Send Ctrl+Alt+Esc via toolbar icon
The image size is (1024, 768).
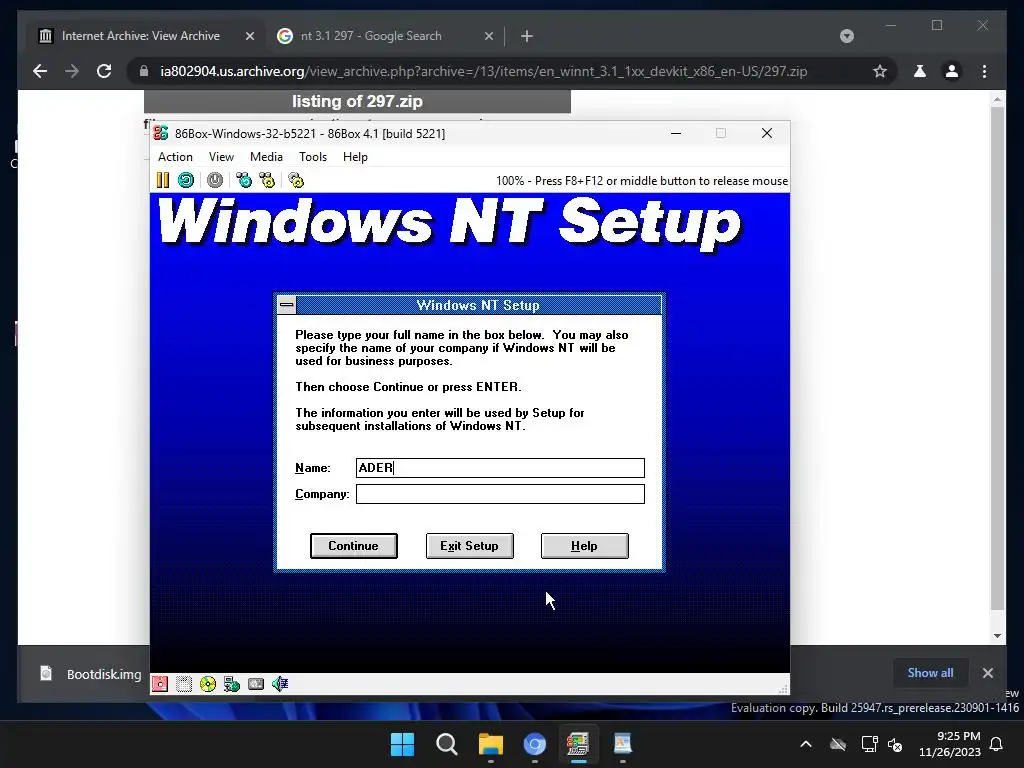(x=267, y=180)
